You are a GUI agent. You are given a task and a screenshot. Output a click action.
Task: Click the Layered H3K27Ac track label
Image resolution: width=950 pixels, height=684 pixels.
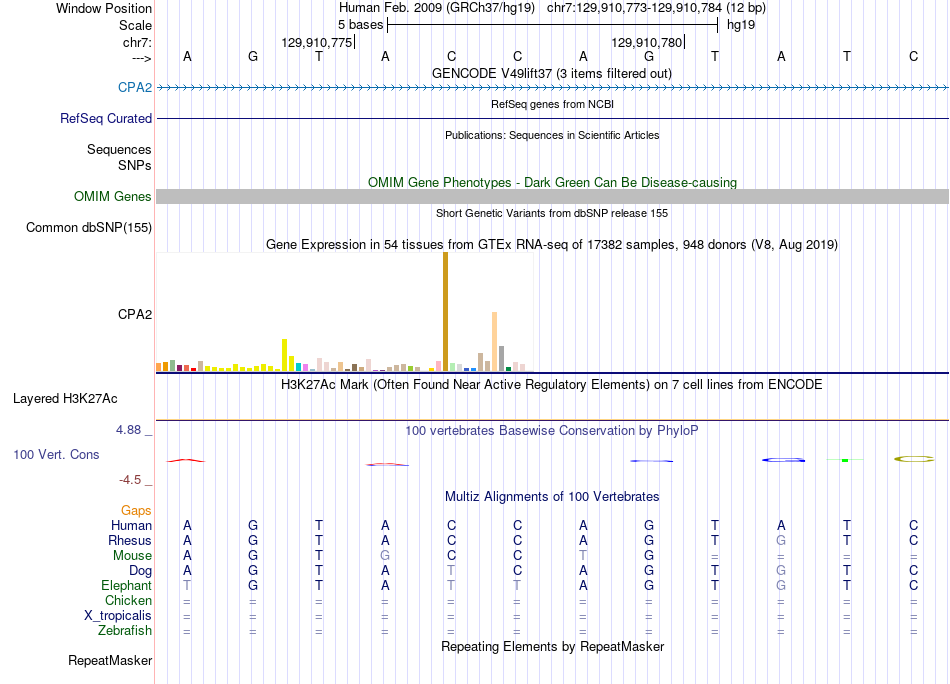pyautogui.click(x=65, y=399)
